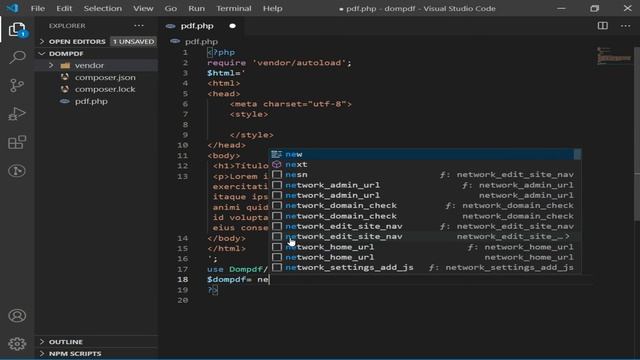
Task: Expand details arrow on network_edit_site_nav suggestion
Action: click(567, 237)
